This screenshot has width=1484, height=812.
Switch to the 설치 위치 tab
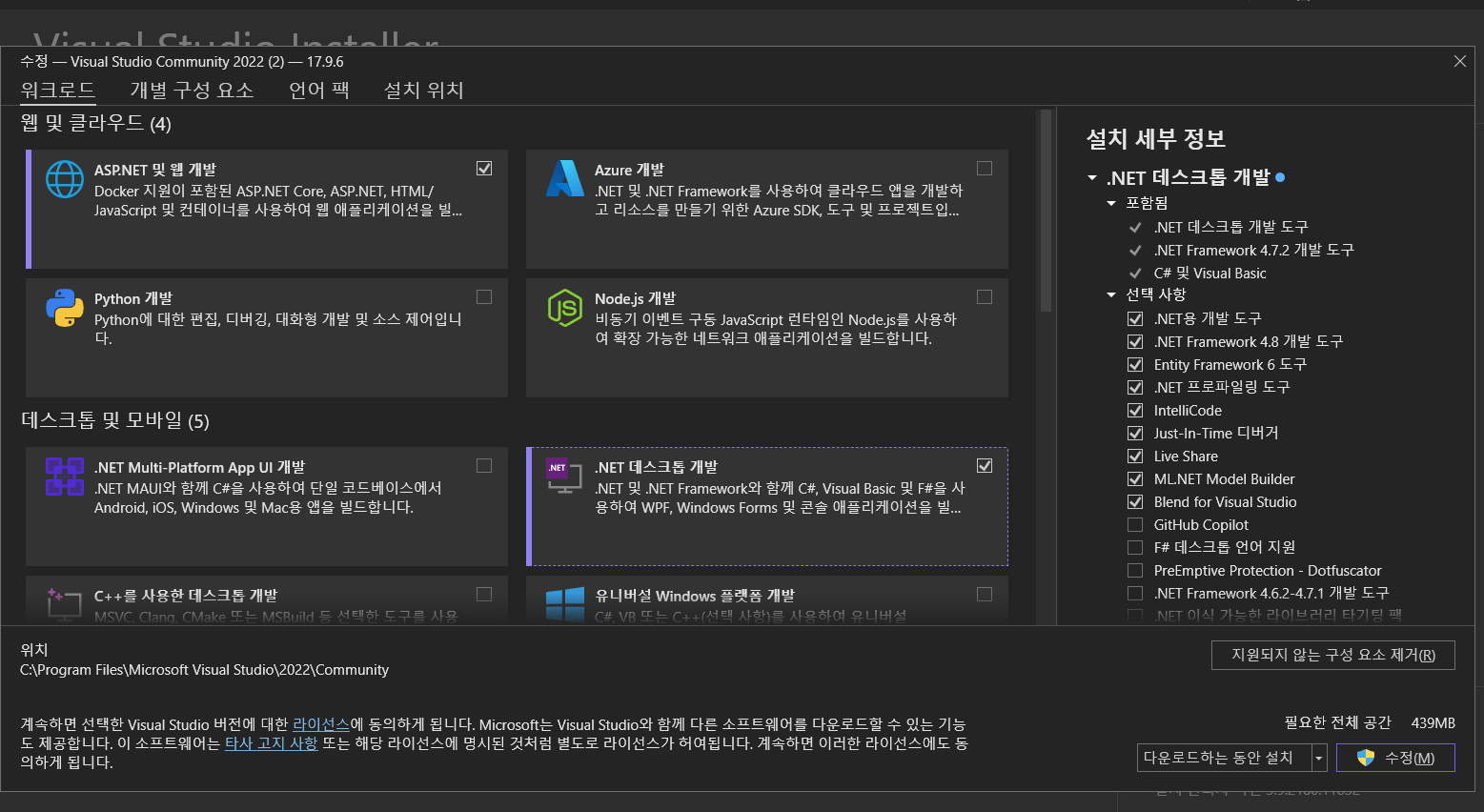pyautogui.click(x=423, y=91)
